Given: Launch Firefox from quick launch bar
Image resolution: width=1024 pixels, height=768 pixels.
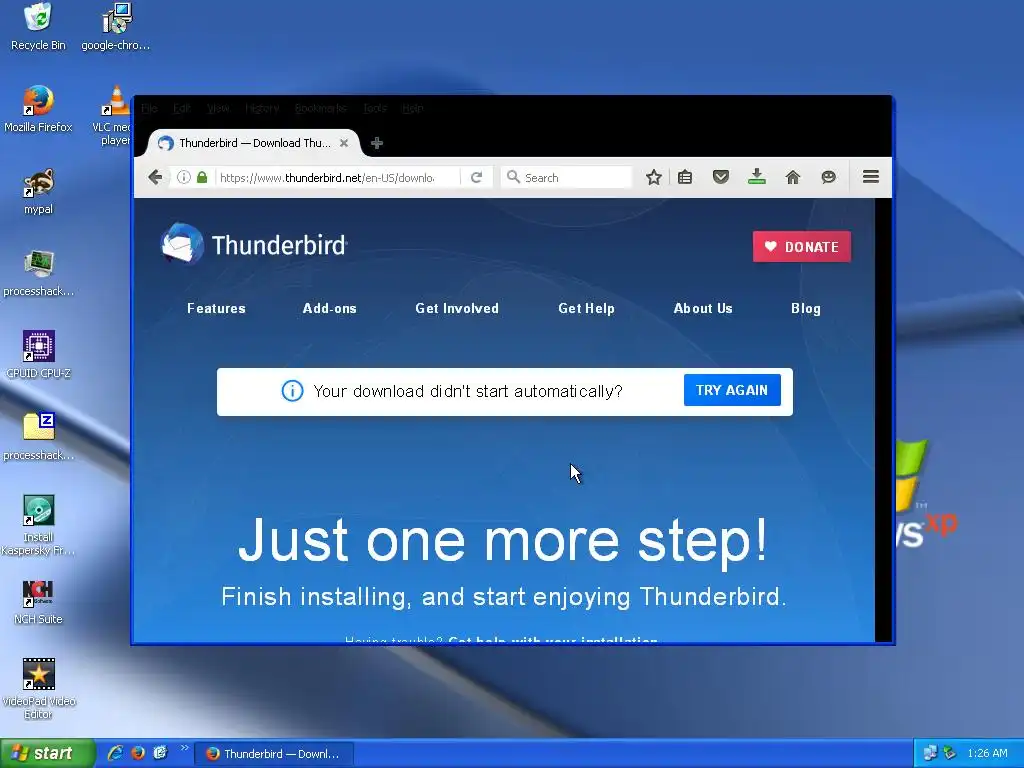Looking at the screenshot, I should (138, 753).
